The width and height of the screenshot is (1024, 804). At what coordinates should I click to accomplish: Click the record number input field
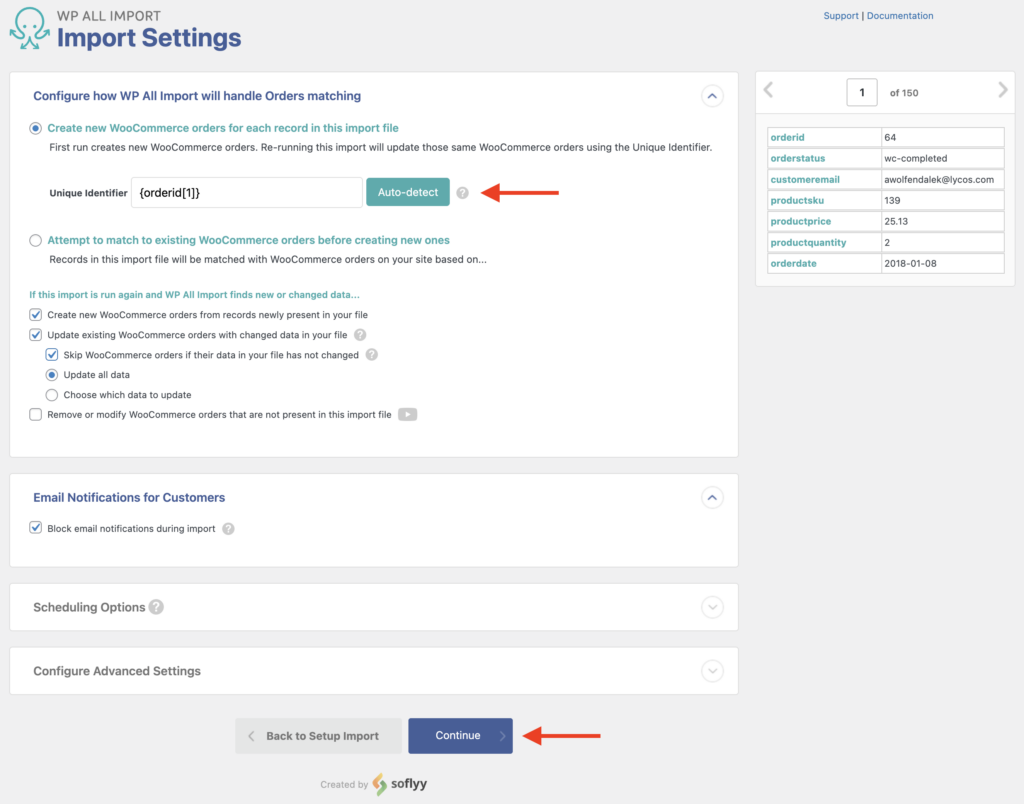point(861,91)
